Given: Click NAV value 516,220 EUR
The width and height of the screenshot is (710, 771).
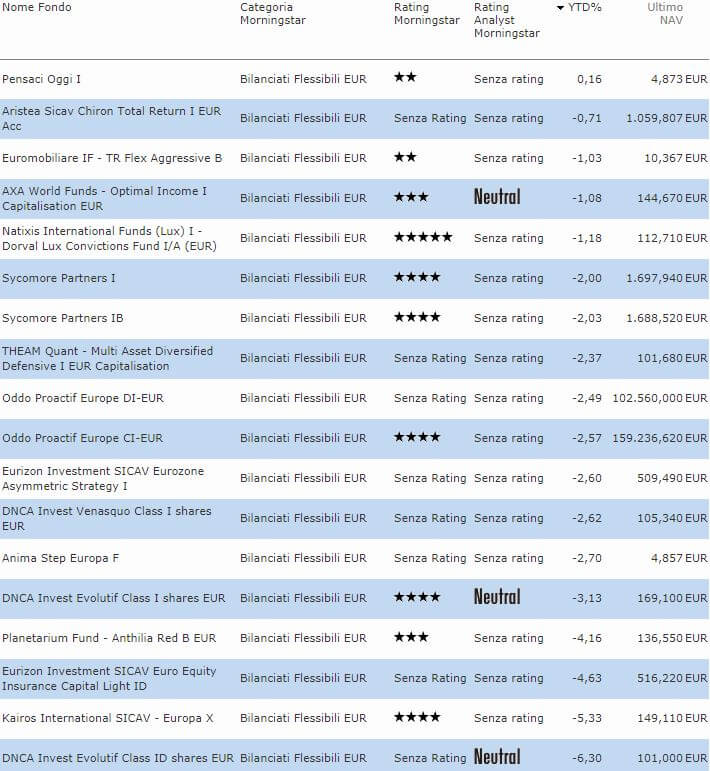Looking at the screenshot, I should point(672,679).
